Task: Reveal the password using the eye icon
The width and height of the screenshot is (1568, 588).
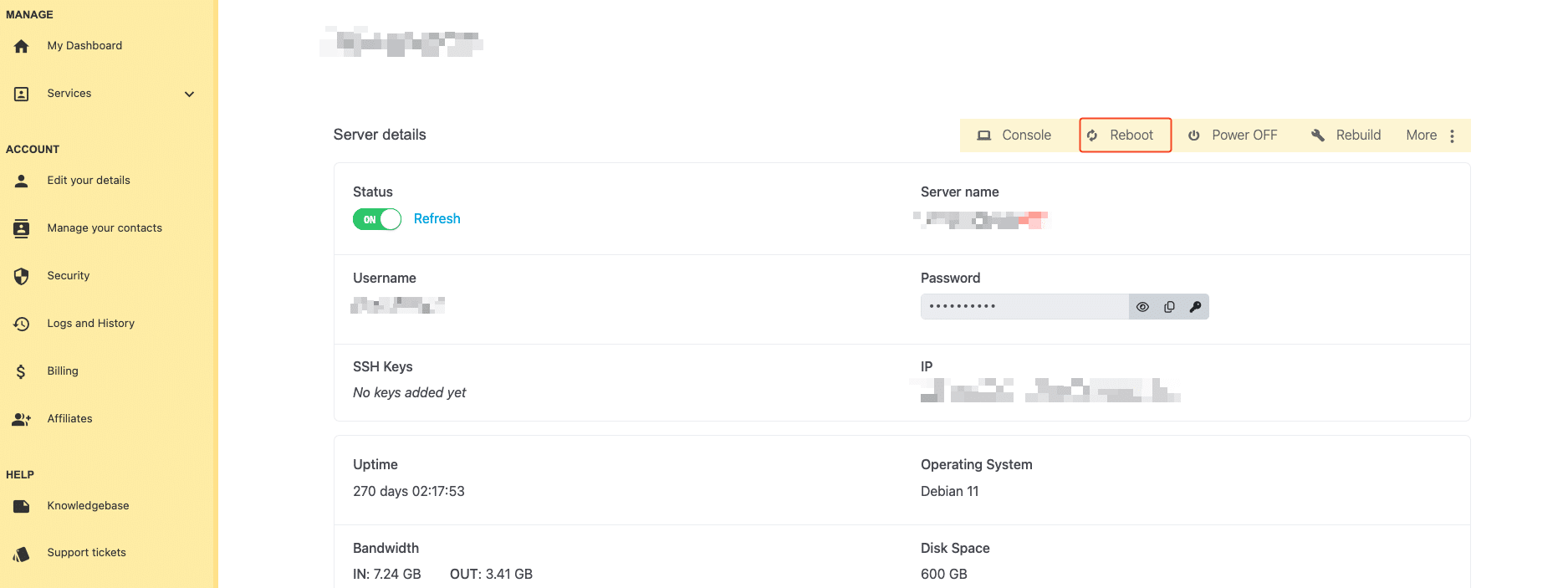Action: [x=1142, y=307]
